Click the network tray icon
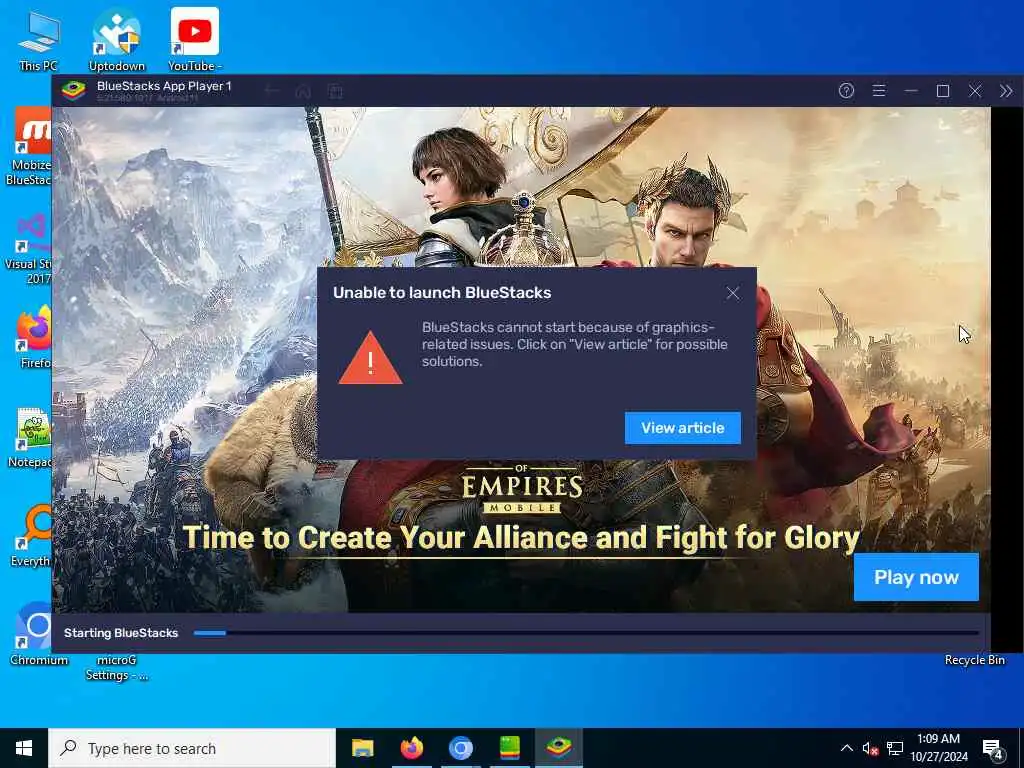The image size is (1024, 768). point(895,748)
